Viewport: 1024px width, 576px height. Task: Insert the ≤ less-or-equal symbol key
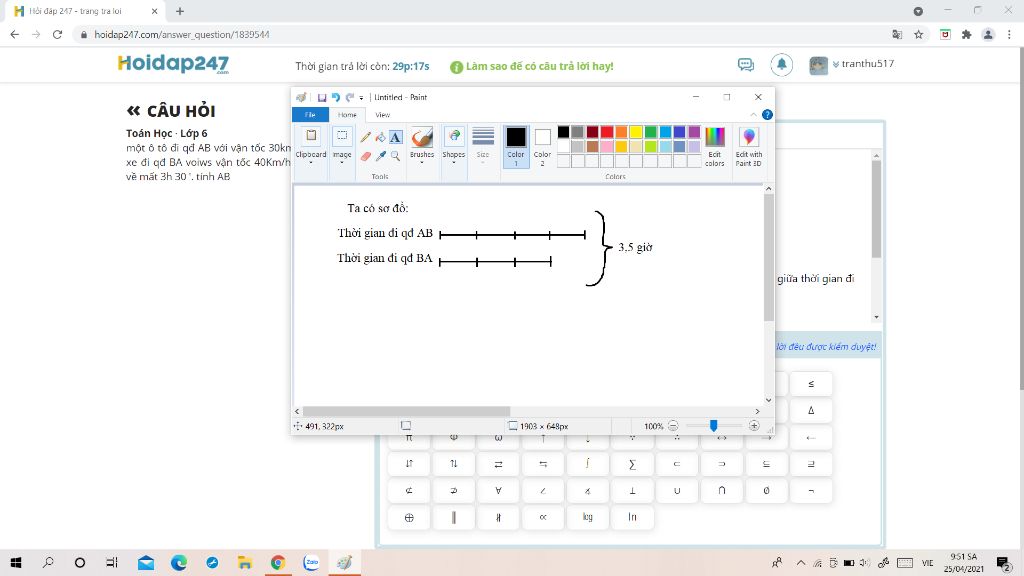811,384
